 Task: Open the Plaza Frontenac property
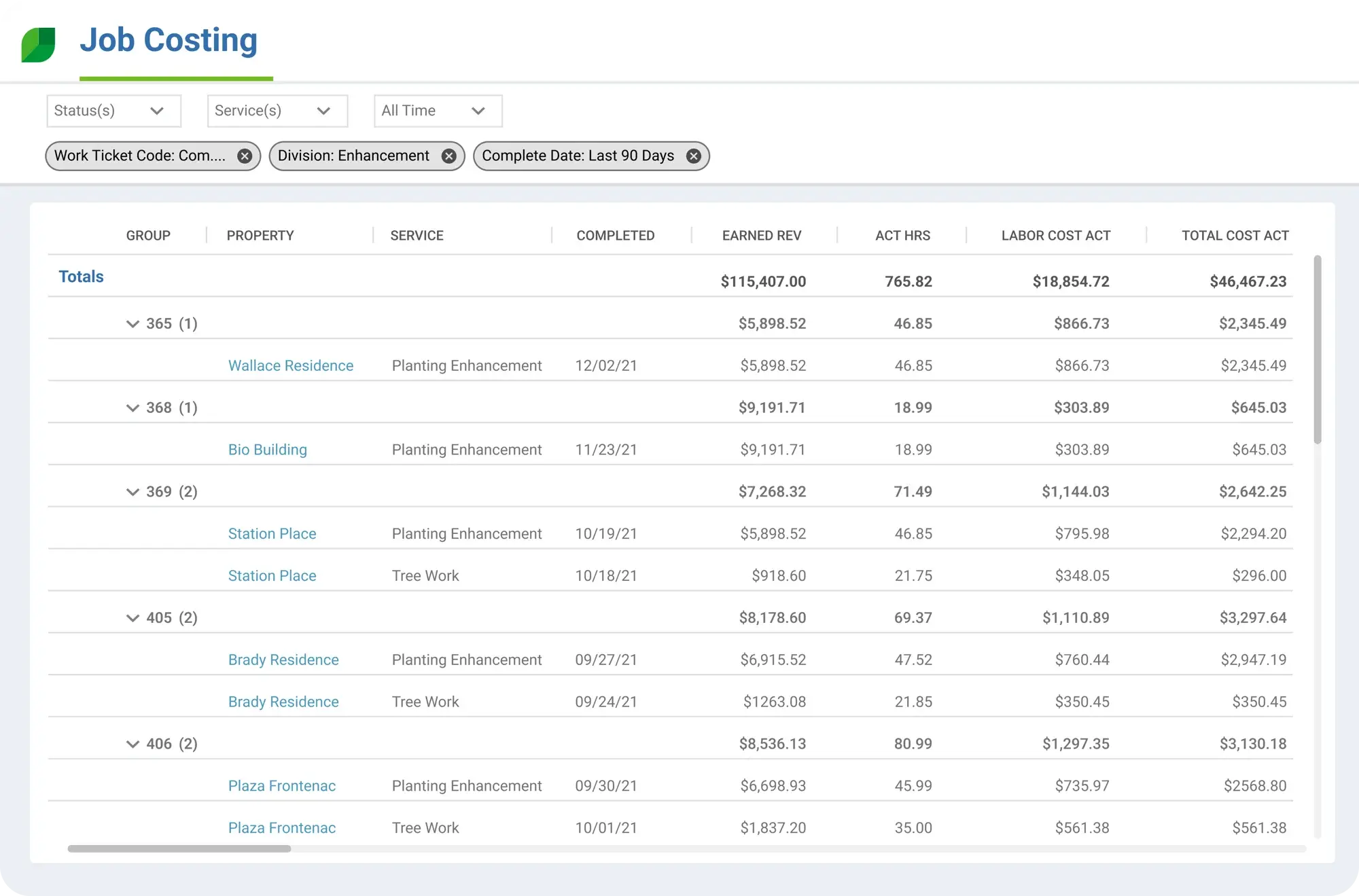[282, 786]
